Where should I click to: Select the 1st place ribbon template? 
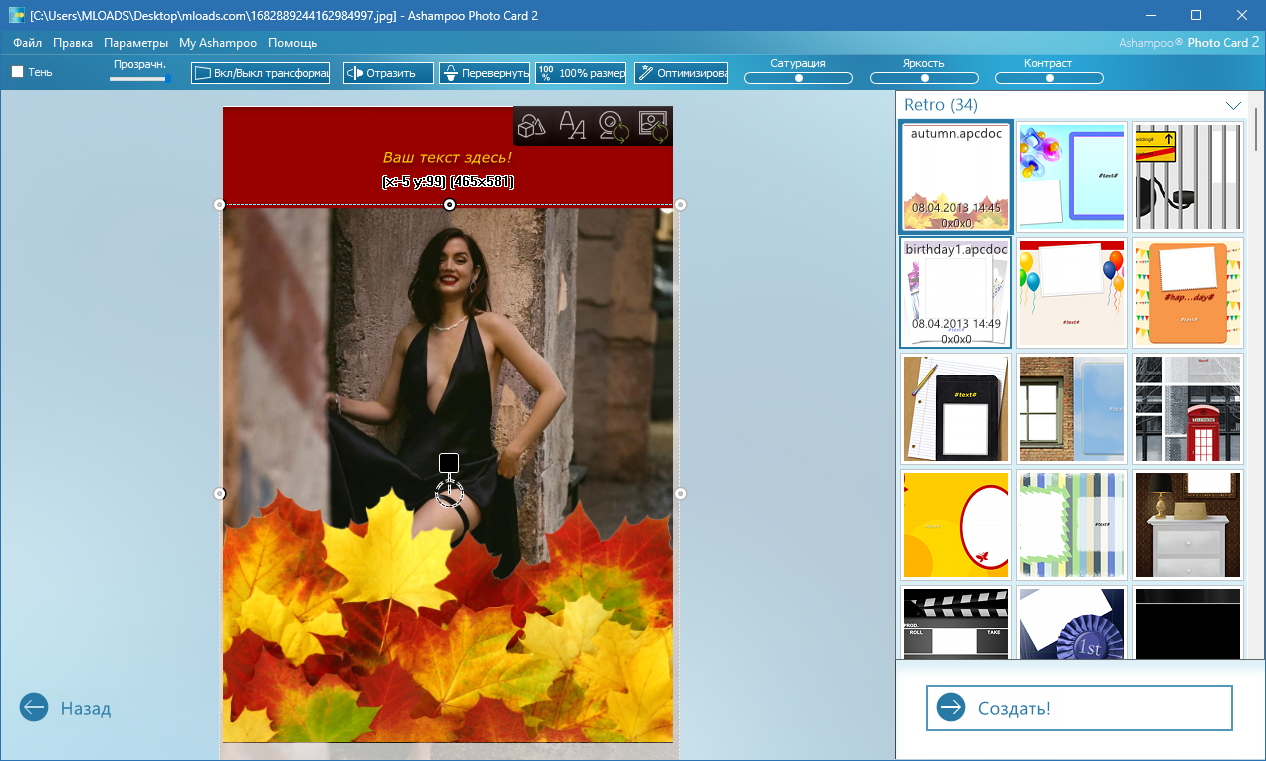(1072, 623)
